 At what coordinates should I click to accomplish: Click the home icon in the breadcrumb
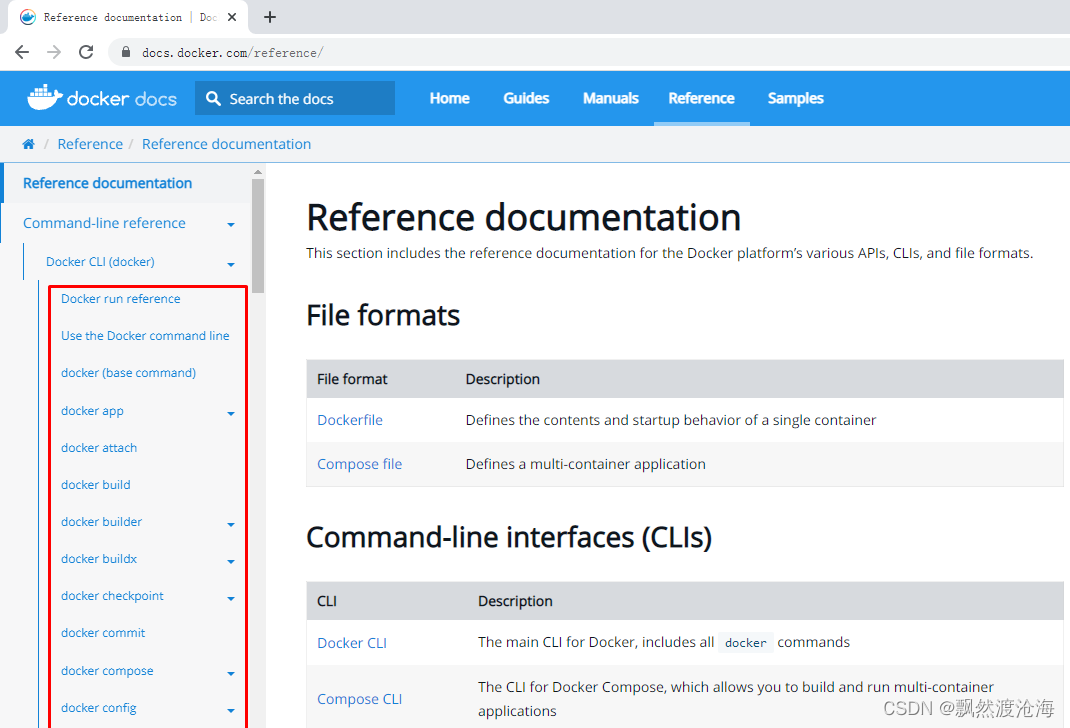(28, 143)
